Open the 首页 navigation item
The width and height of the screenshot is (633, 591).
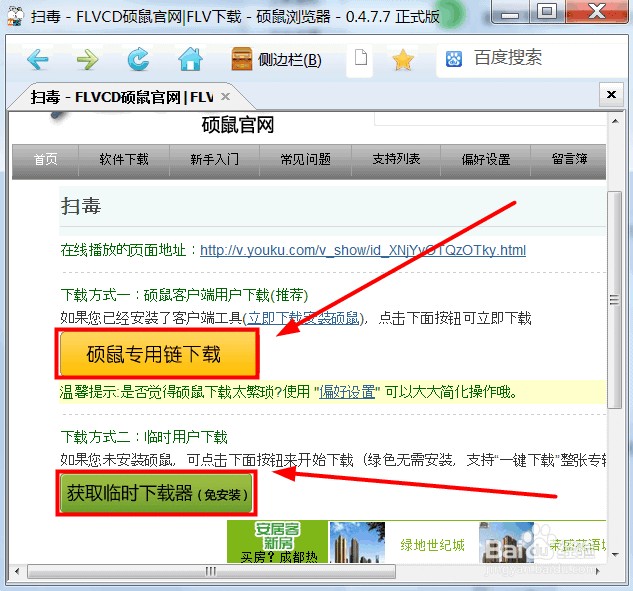click(x=45, y=159)
